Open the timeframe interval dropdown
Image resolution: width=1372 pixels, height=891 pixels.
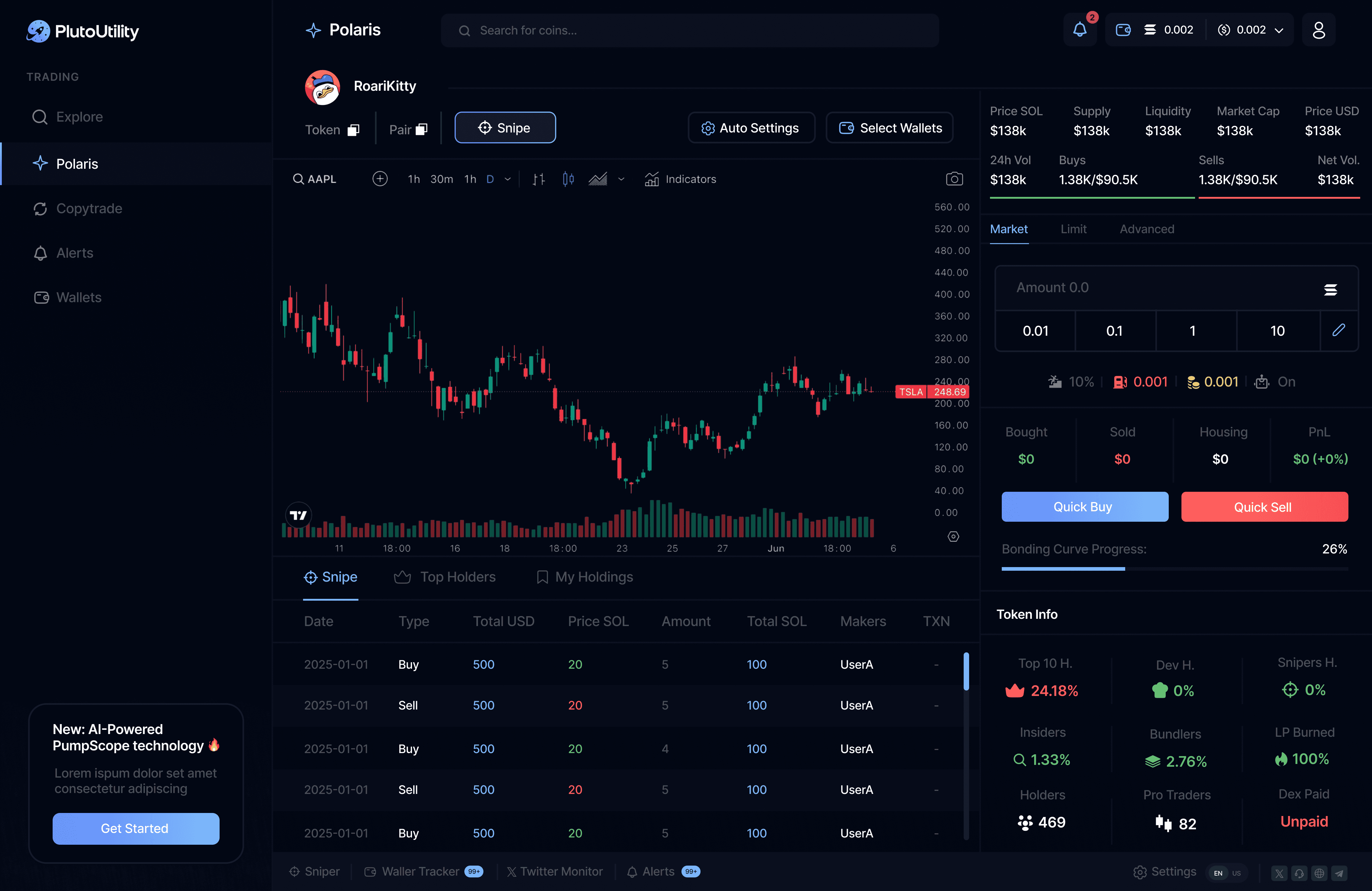click(507, 179)
